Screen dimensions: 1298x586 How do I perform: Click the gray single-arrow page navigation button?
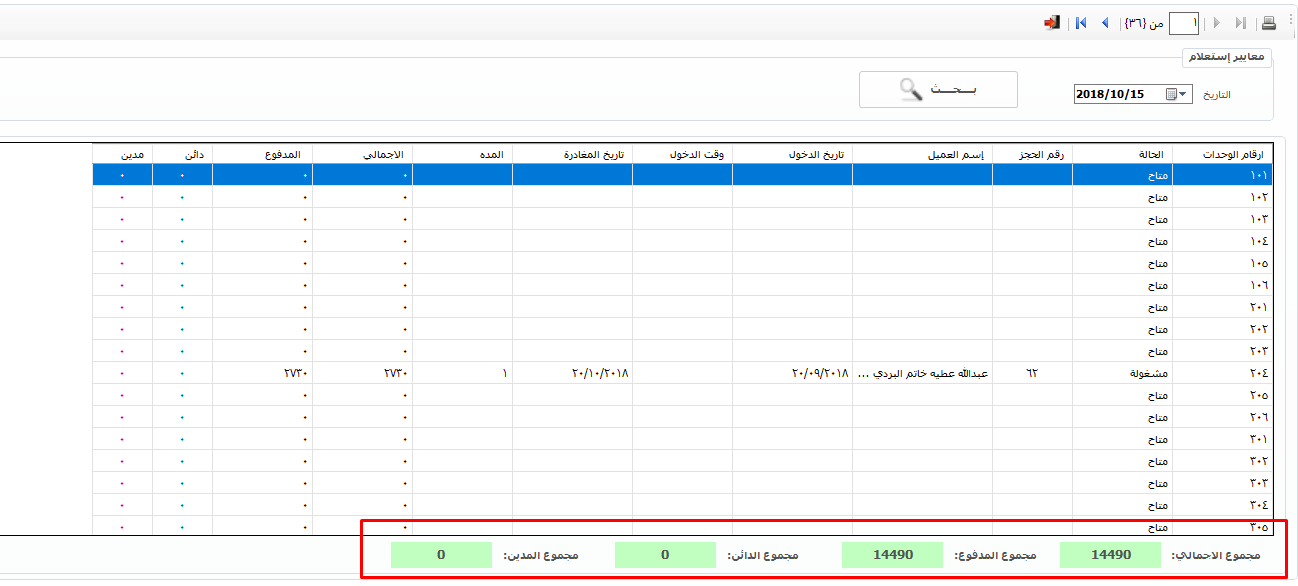coord(1216,23)
